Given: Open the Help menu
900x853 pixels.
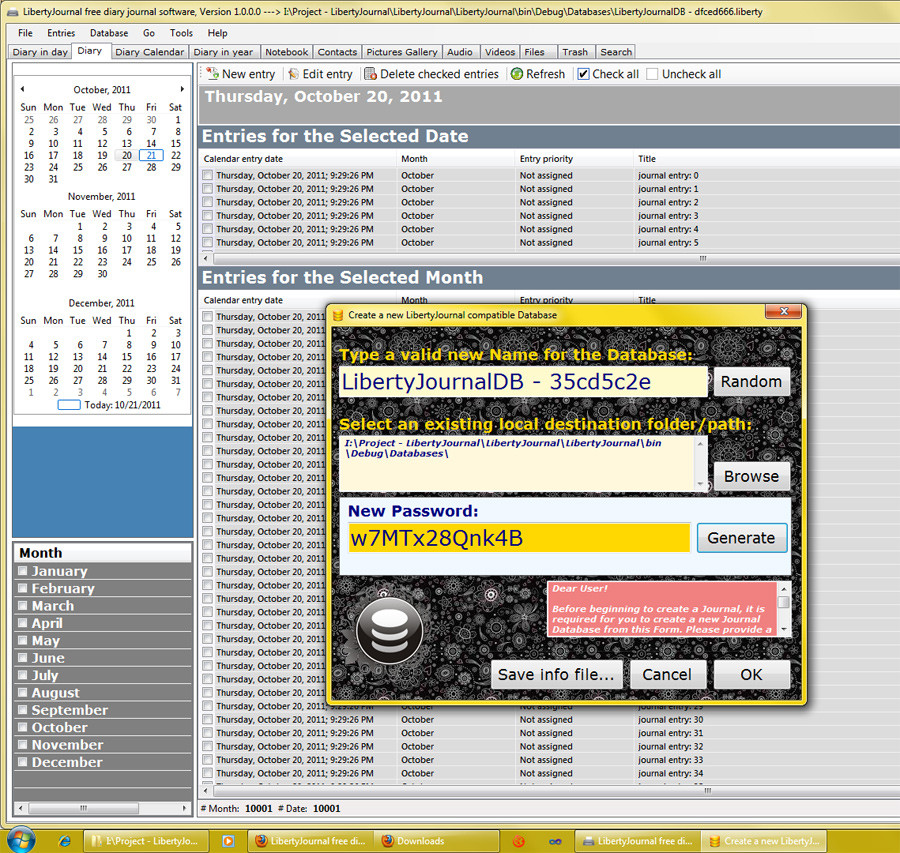Looking at the screenshot, I should pos(218,33).
